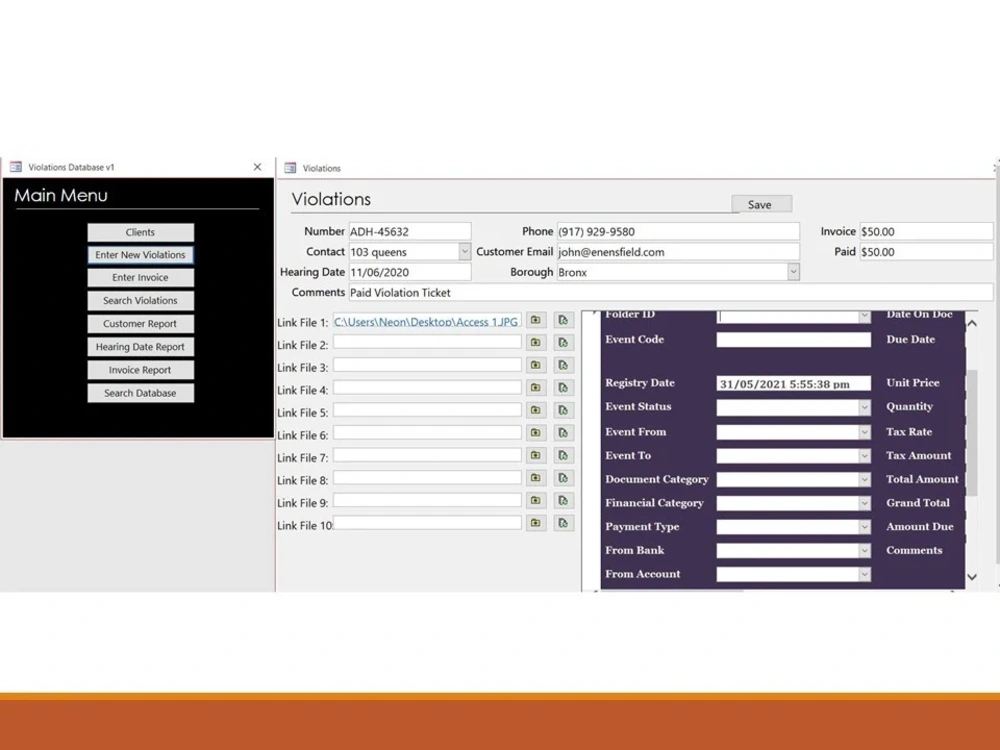Click the folder browse icon for Link File 4

click(536, 388)
